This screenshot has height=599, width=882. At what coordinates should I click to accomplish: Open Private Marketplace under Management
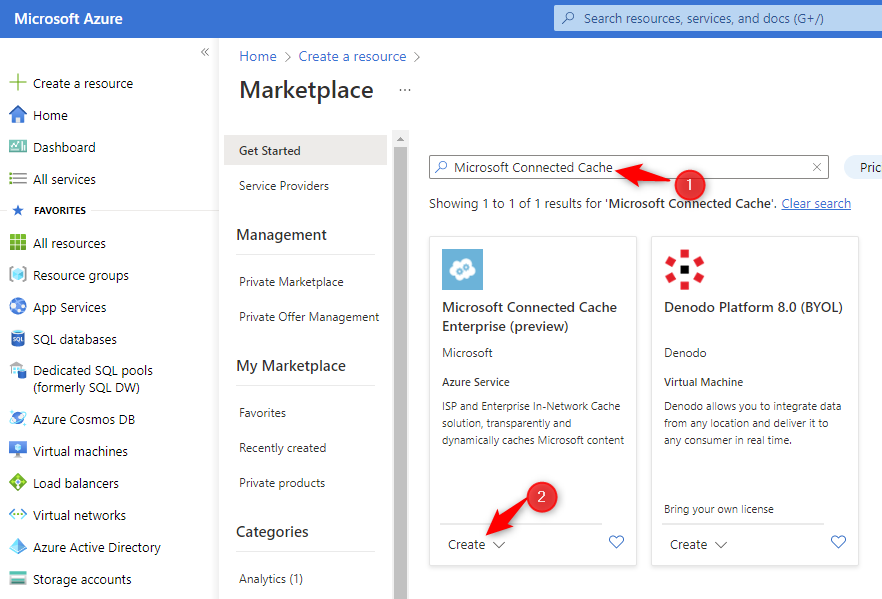pyautogui.click(x=291, y=282)
